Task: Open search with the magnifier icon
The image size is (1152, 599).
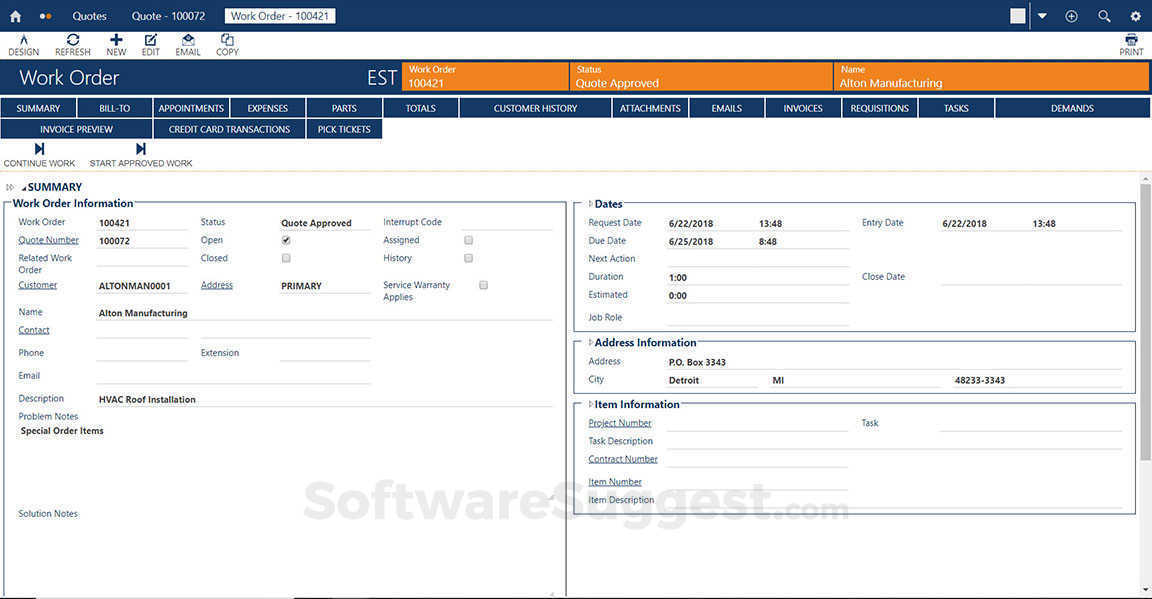Action: [1103, 16]
